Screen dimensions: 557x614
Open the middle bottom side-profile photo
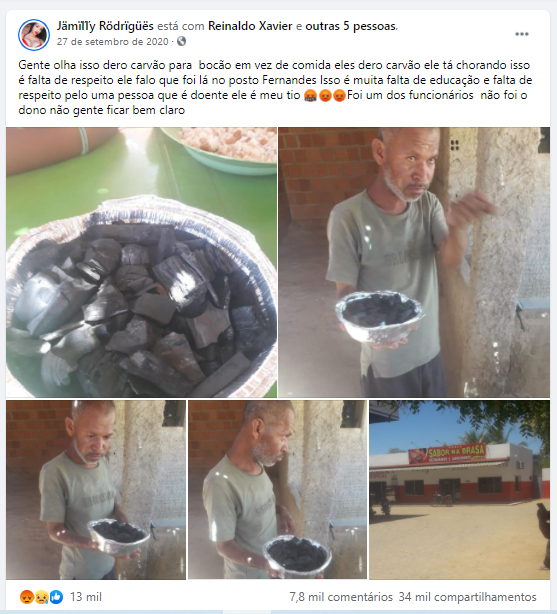[277, 489]
